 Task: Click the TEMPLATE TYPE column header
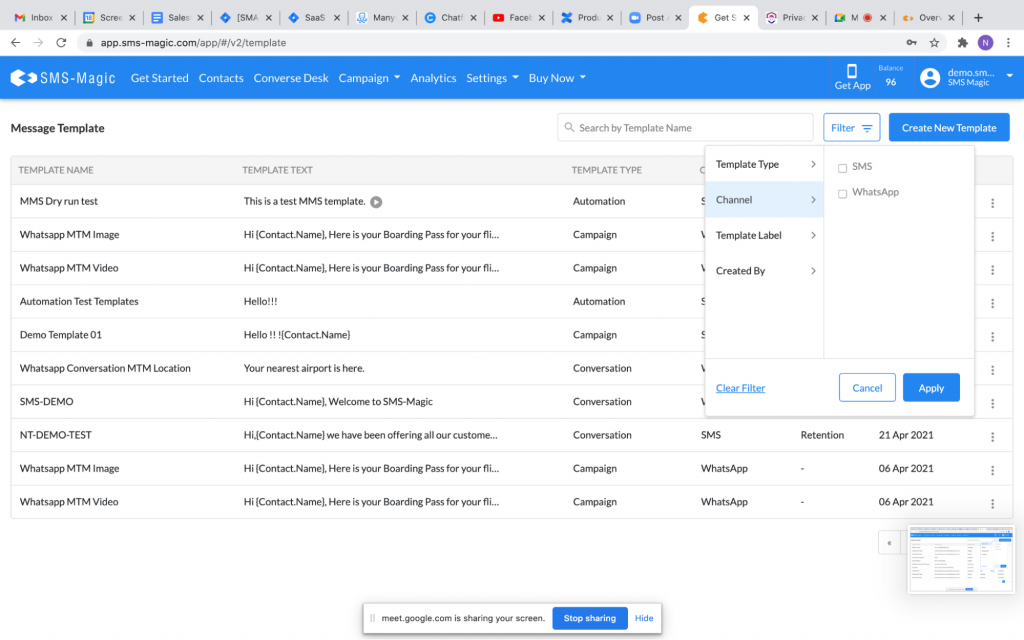point(606,170)
